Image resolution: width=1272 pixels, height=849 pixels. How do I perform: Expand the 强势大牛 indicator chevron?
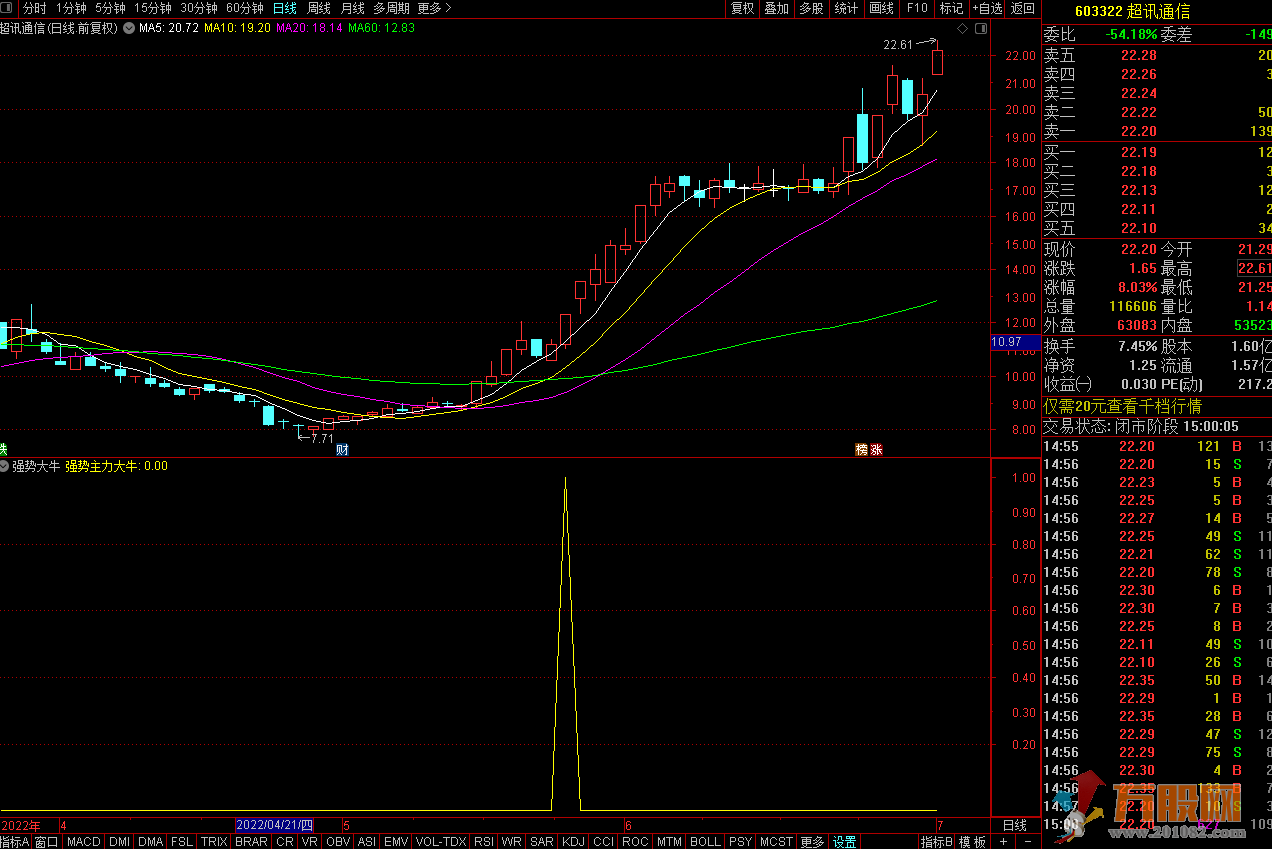(6, 466)
